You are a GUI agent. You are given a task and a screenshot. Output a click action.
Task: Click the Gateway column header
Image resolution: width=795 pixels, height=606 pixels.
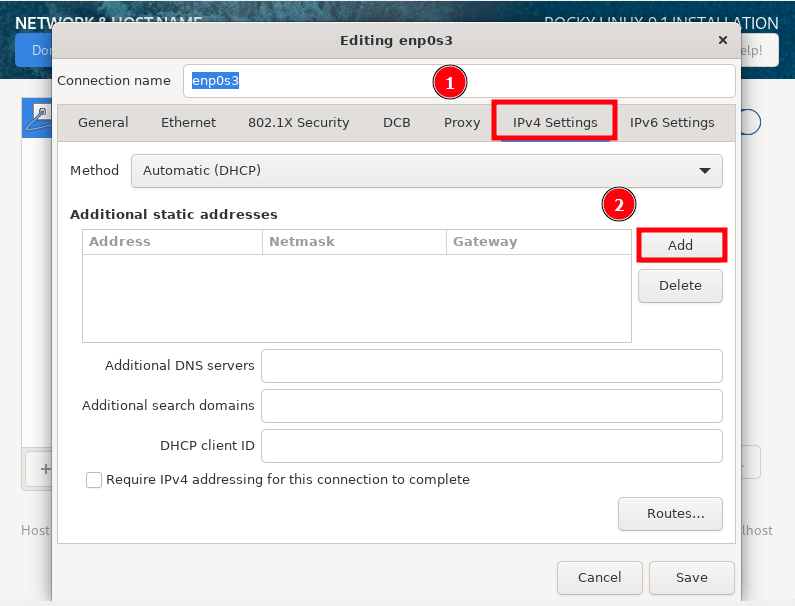point(538,242)
